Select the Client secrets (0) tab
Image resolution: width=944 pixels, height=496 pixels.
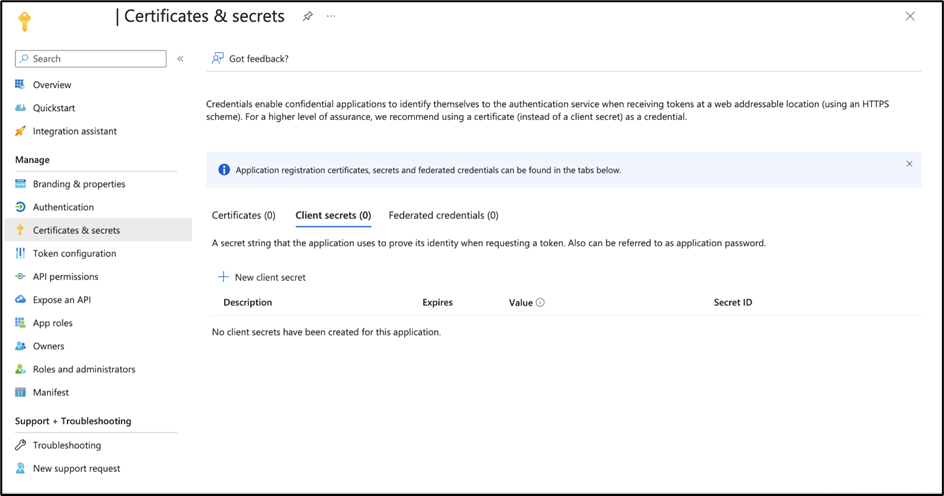coord(333,215)
